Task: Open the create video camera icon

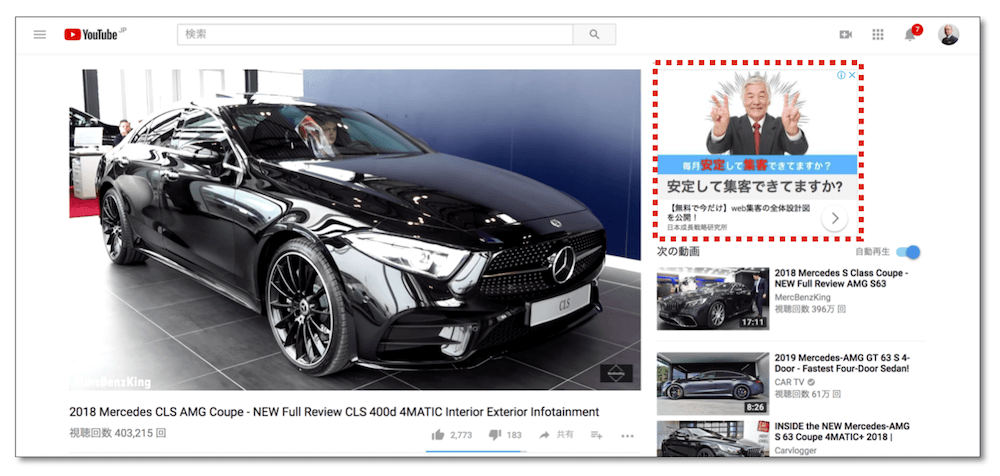Action: click(846, 34)
